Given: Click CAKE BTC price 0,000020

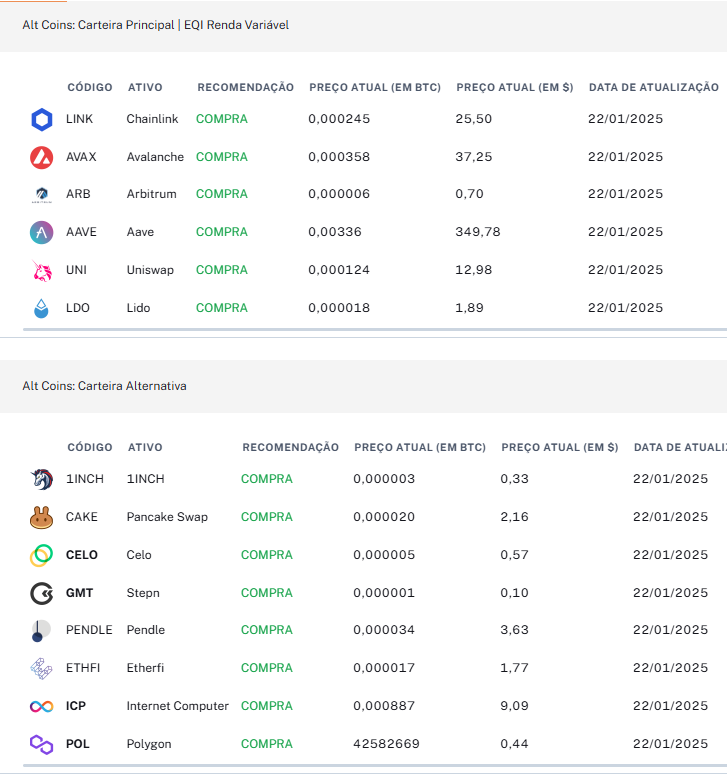Looking at the screenshot, I should click(384, 517).
